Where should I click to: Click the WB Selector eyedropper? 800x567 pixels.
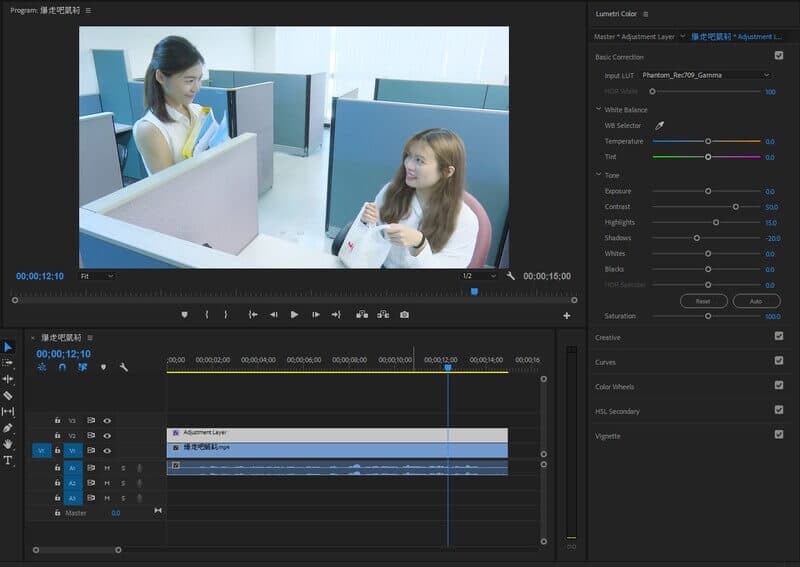coord(659,125)
